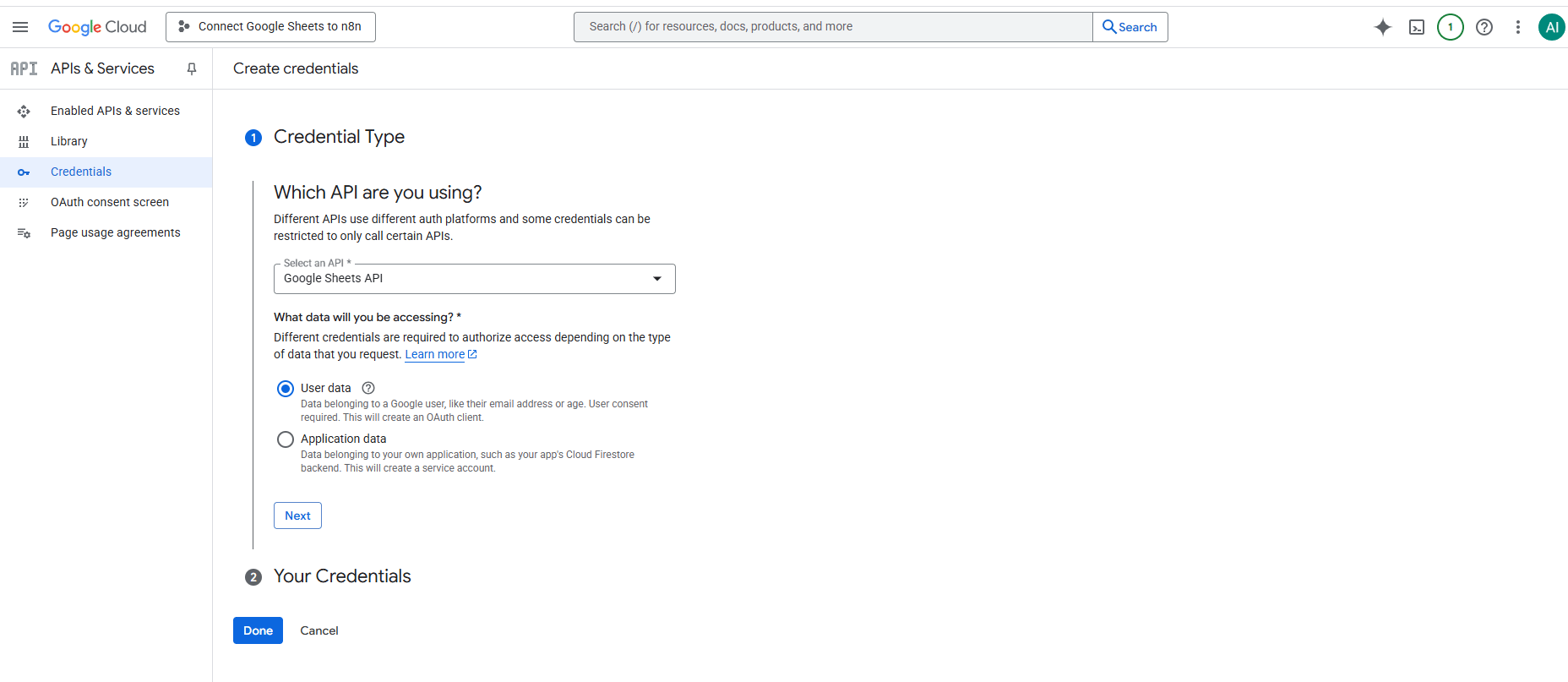Click the dropdown arrow for Google Sheets API
The width and height of the screenshot is (1568, 682).
(x=657, y=279)
